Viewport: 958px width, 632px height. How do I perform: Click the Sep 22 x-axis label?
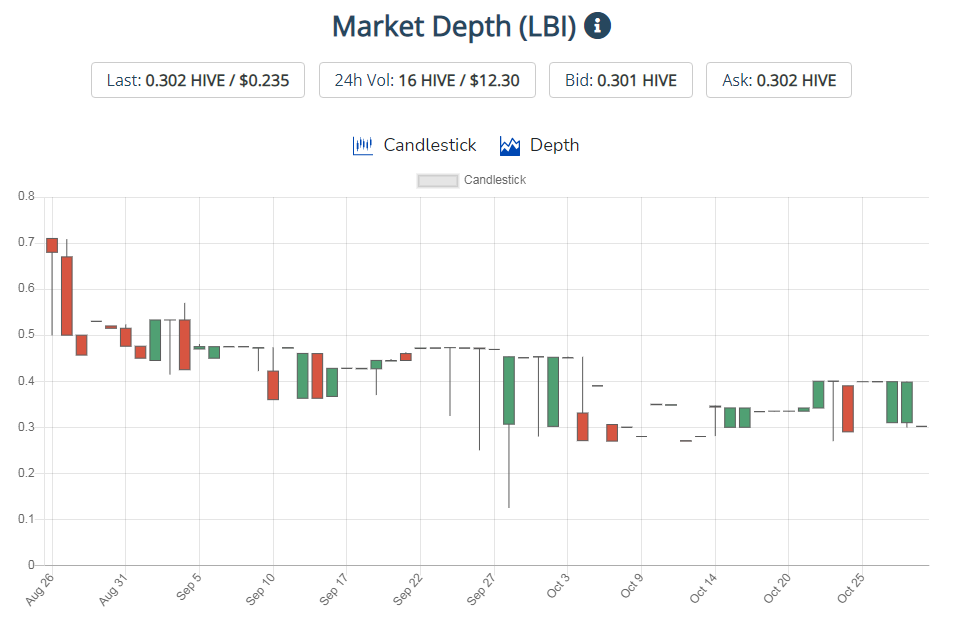pos(408,590)
